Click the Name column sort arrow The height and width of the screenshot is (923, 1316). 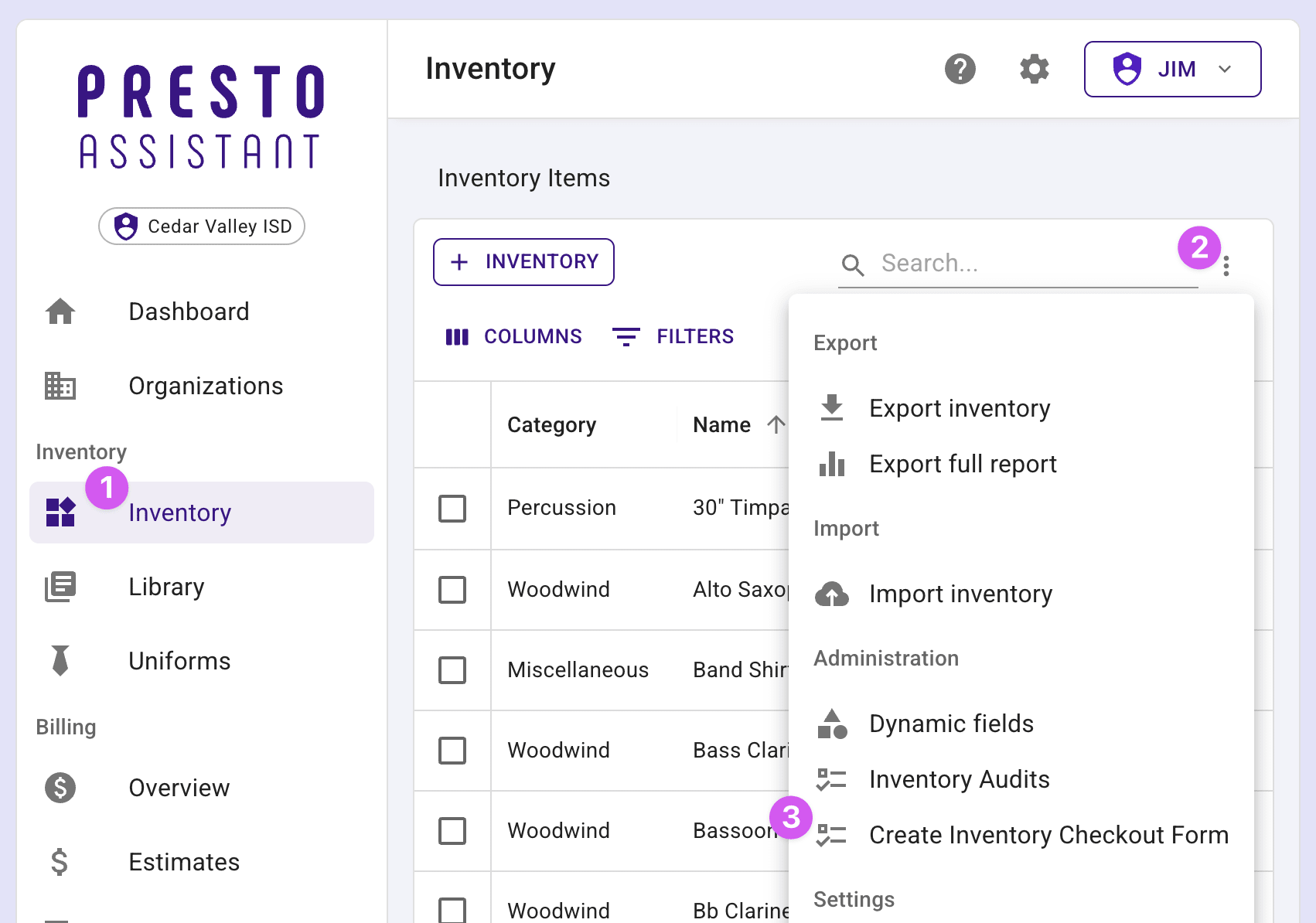(x=776, y=424)
